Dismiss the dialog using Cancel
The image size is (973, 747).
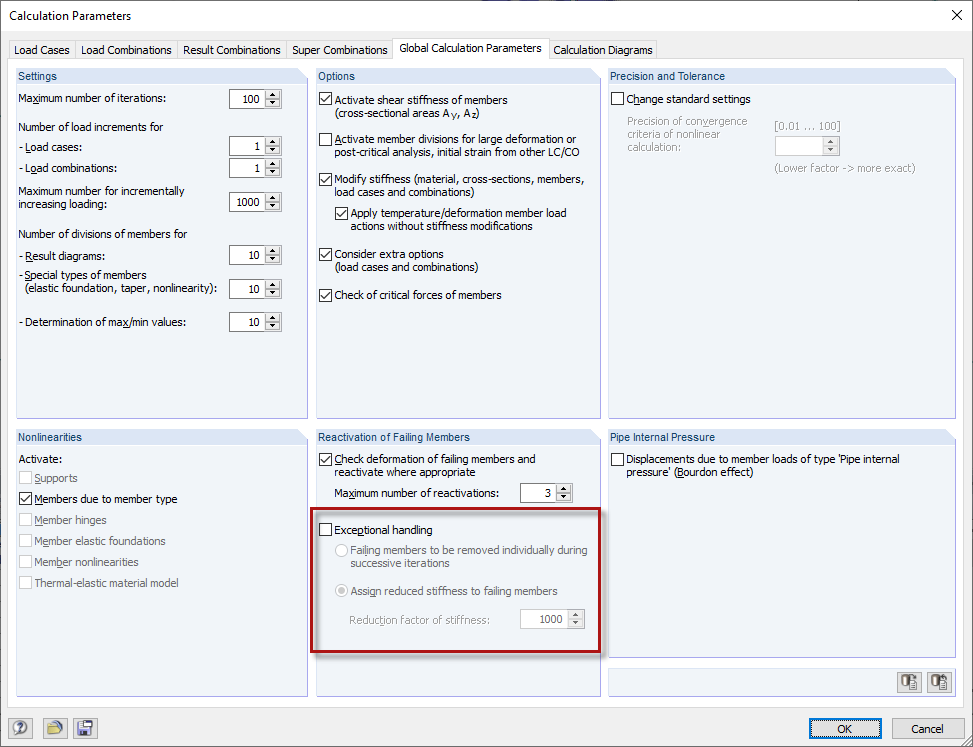(x=927, y=728)
